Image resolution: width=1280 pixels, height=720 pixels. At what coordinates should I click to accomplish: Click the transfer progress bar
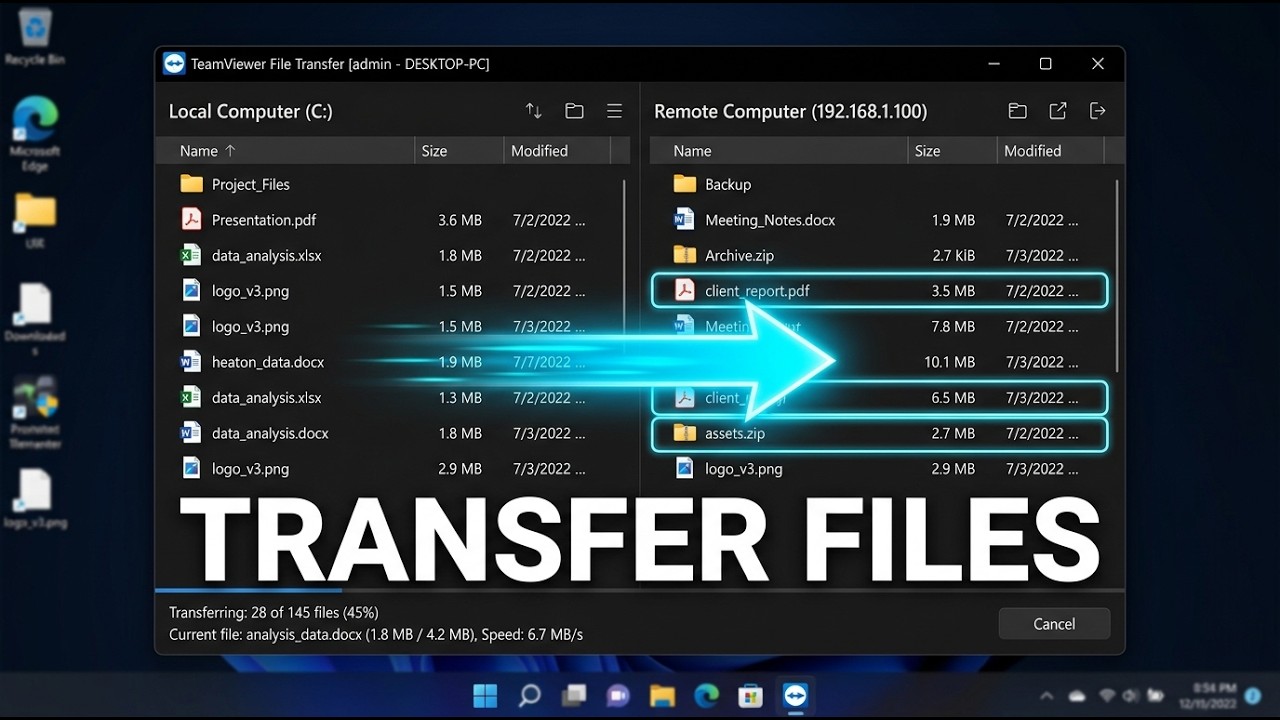click(640, 591)
